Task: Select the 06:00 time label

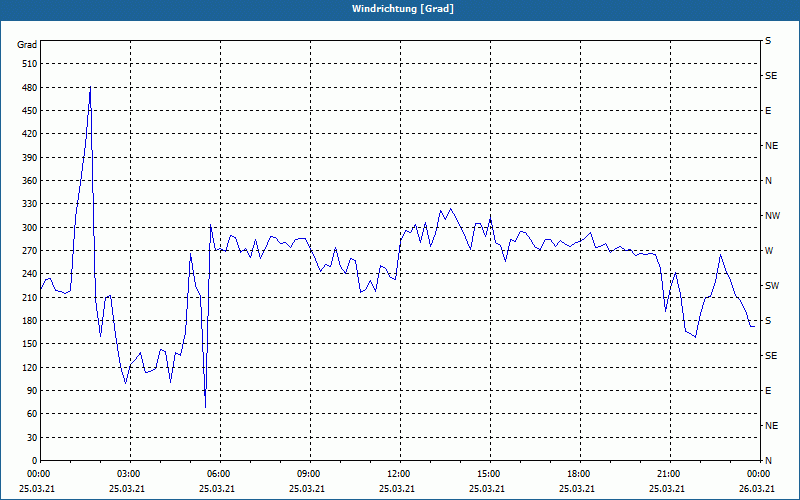Action: click(x=219, y=474)
